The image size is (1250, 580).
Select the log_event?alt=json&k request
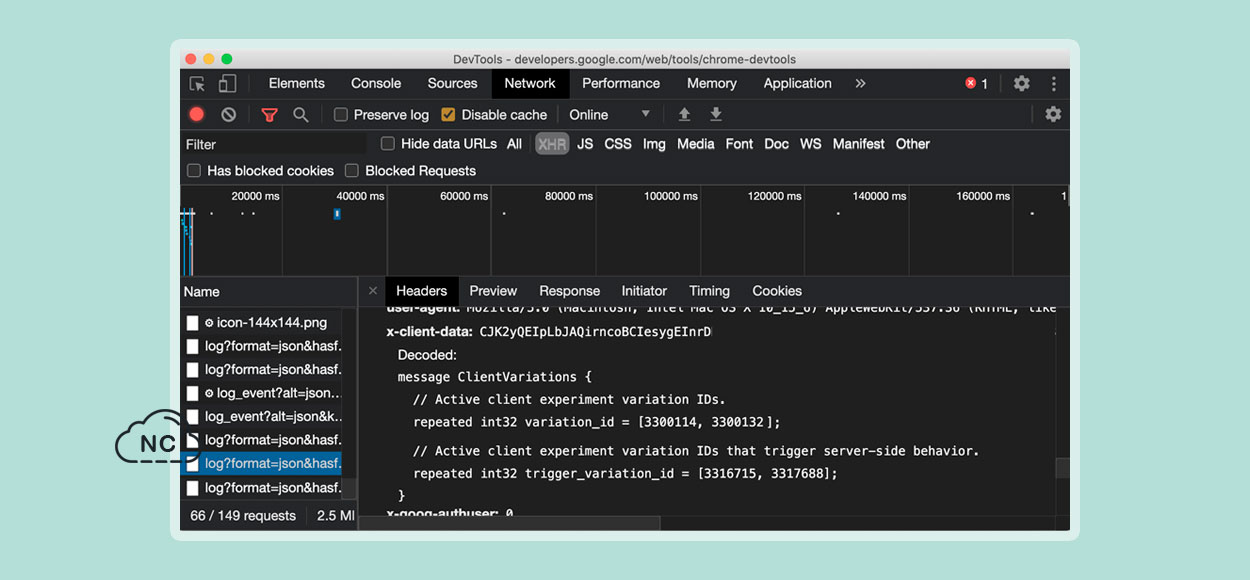[x=261, y=416]
